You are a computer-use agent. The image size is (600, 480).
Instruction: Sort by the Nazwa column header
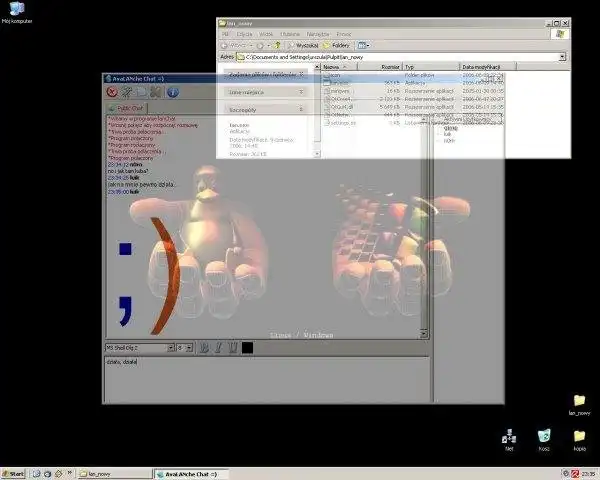tap(339, 67)
